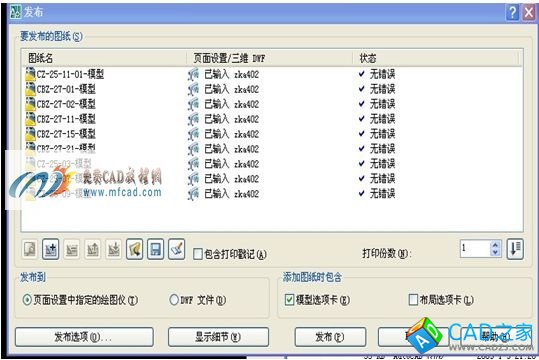Viewport: 539px width, 360px height.
Task: Click the Load Sheet List icon
Action: coord(135,249)
